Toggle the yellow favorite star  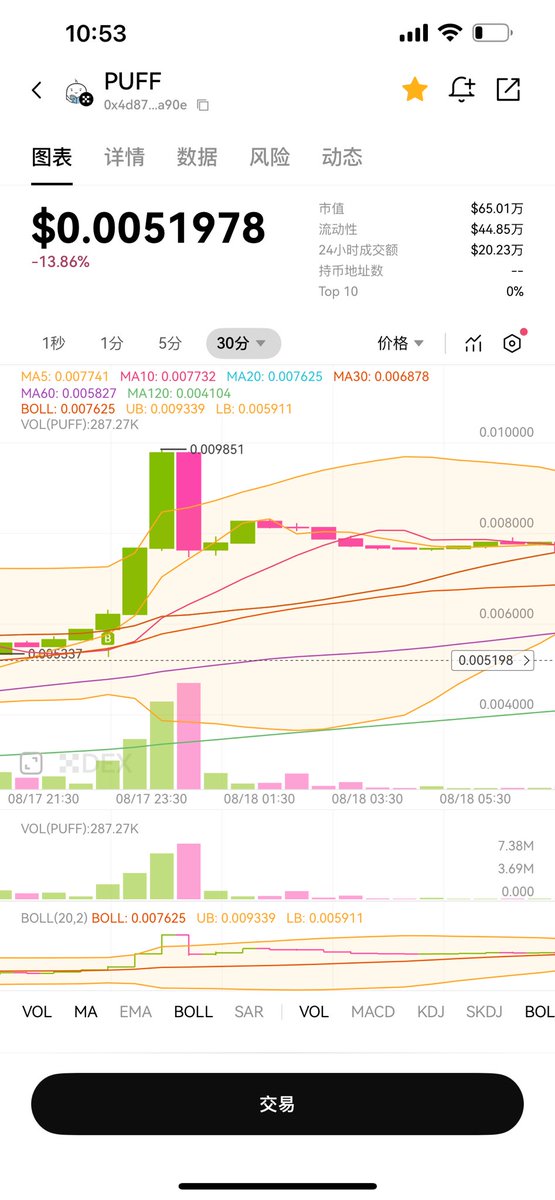coord(415,89)
